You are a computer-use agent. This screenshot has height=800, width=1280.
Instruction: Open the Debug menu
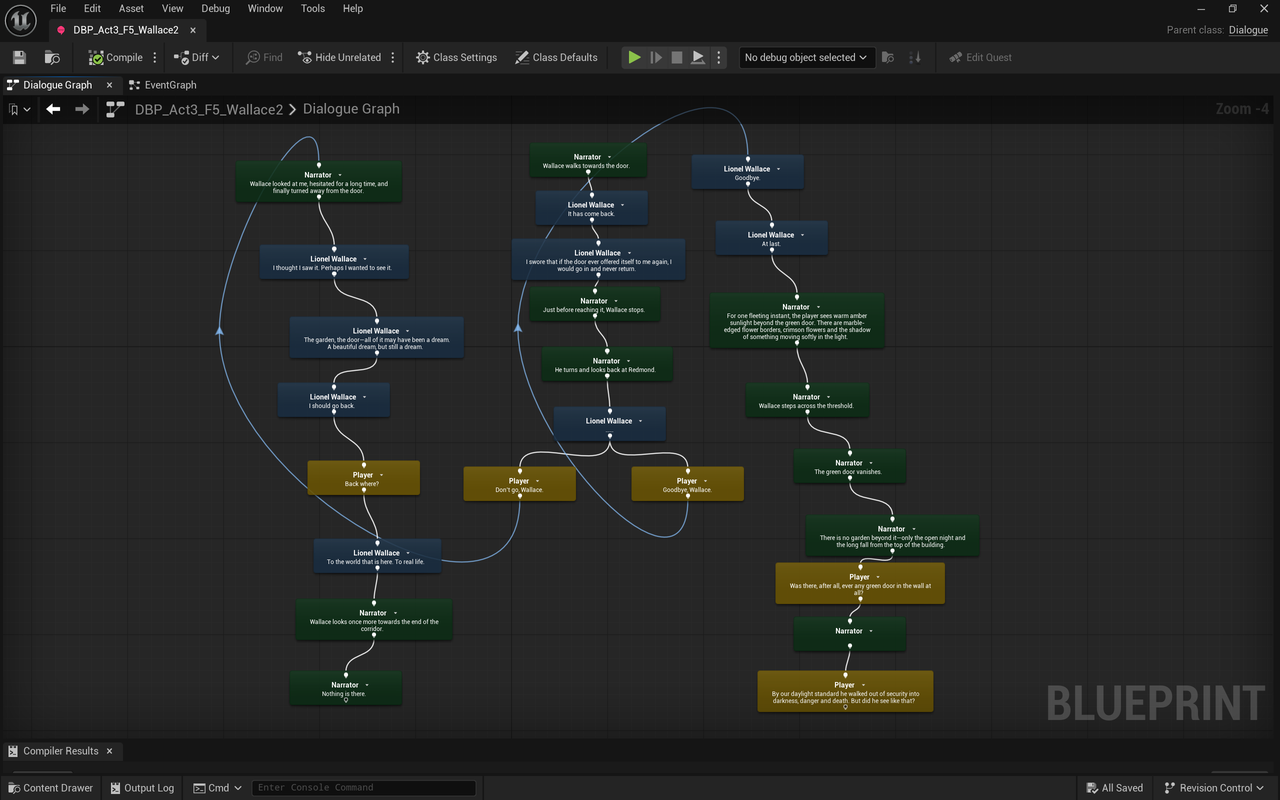[216, 8]
